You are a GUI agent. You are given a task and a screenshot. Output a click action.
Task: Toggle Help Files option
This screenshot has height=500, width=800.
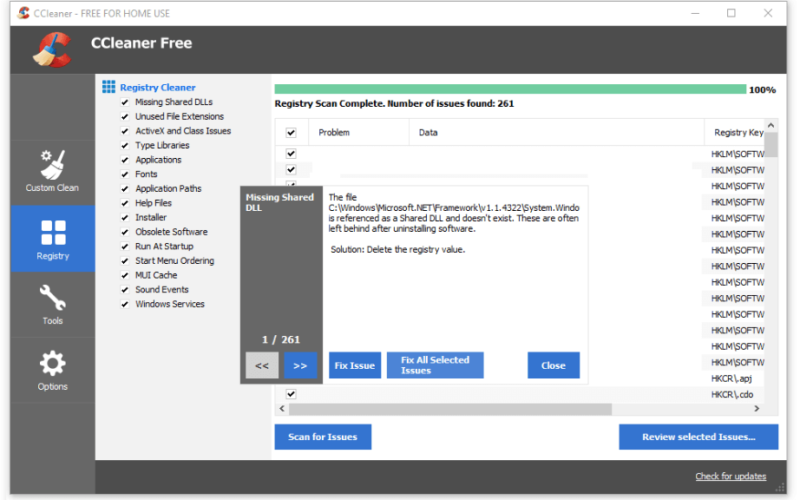point(124,203)
